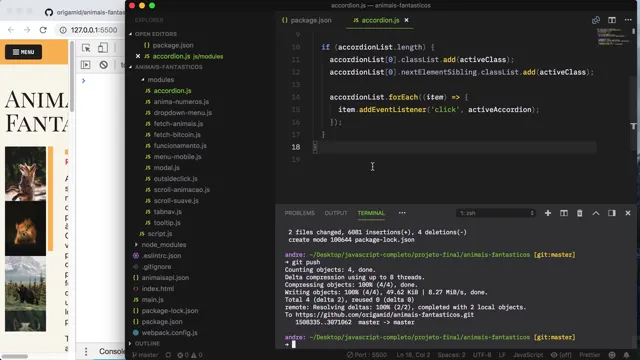The image size is (640, 360).
Task: Close accordion.js in Open Editors list
Action: [x=138, y=56]
